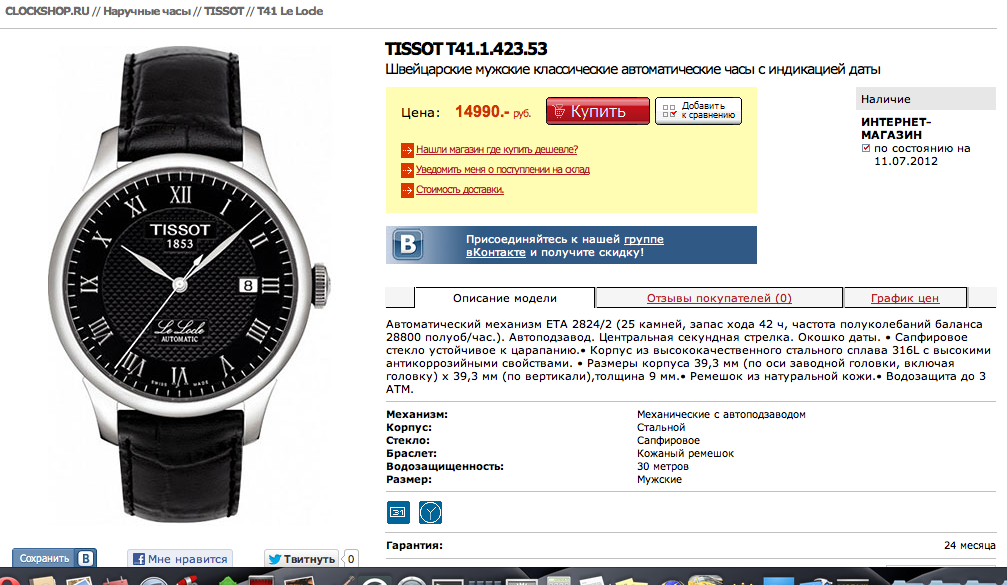This screenshot has height=585, width=1007.
Task: Click arrow icon beside delivery cost link
Action: click(x=407, y=190)
